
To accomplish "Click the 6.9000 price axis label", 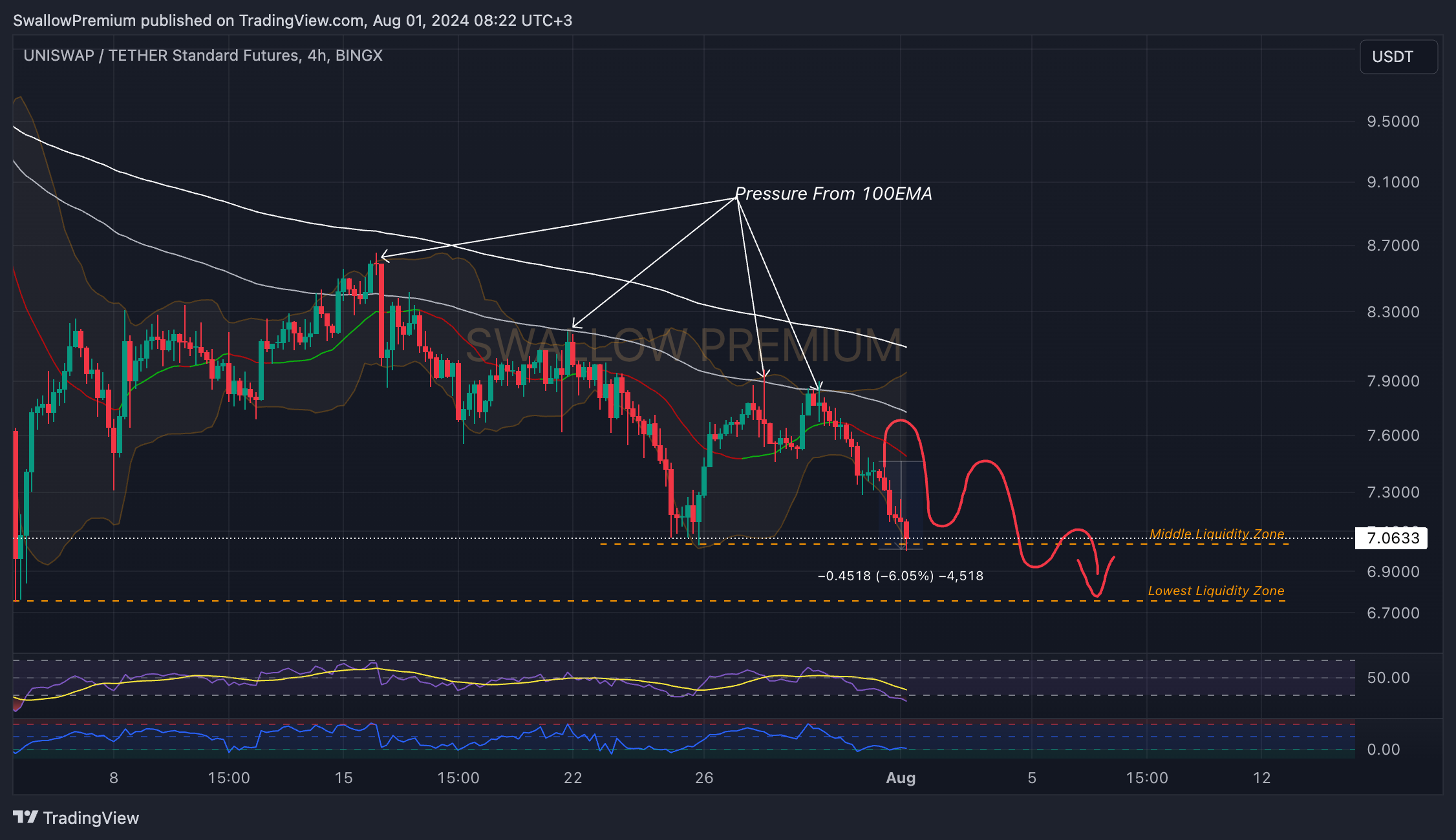I will [x=1393, y=572].
